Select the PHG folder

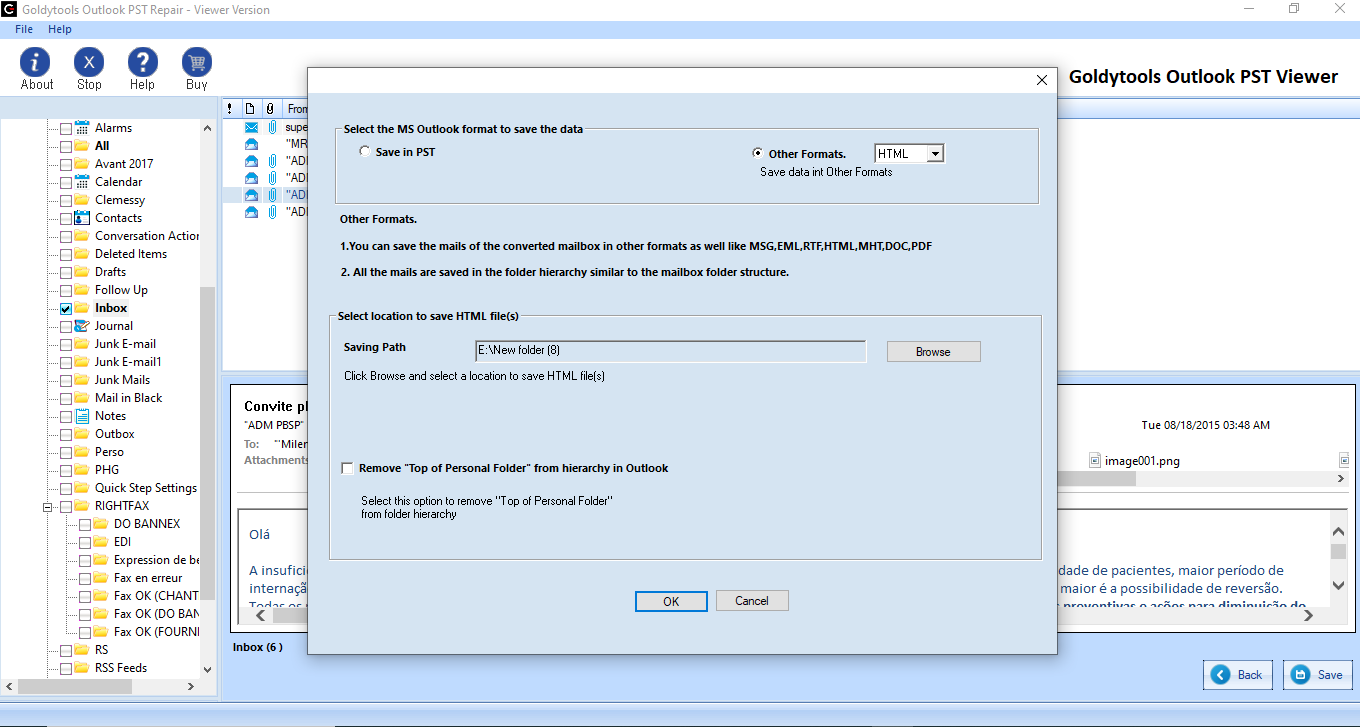tap(107, 470)
